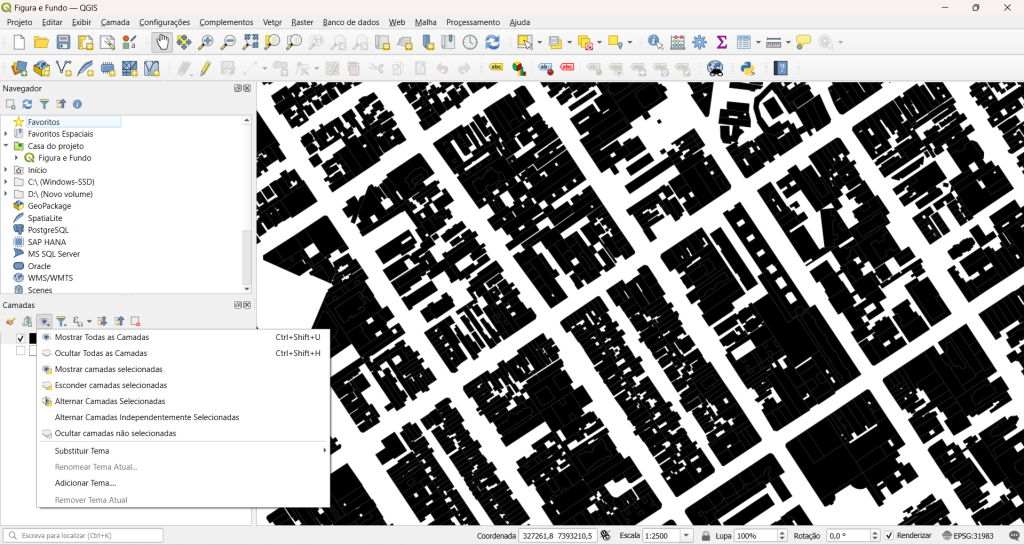The image size is (1024, 545).
Task: Open Layer Styling paintbrush in Camadas panel
Action: (x=10, y=321)
